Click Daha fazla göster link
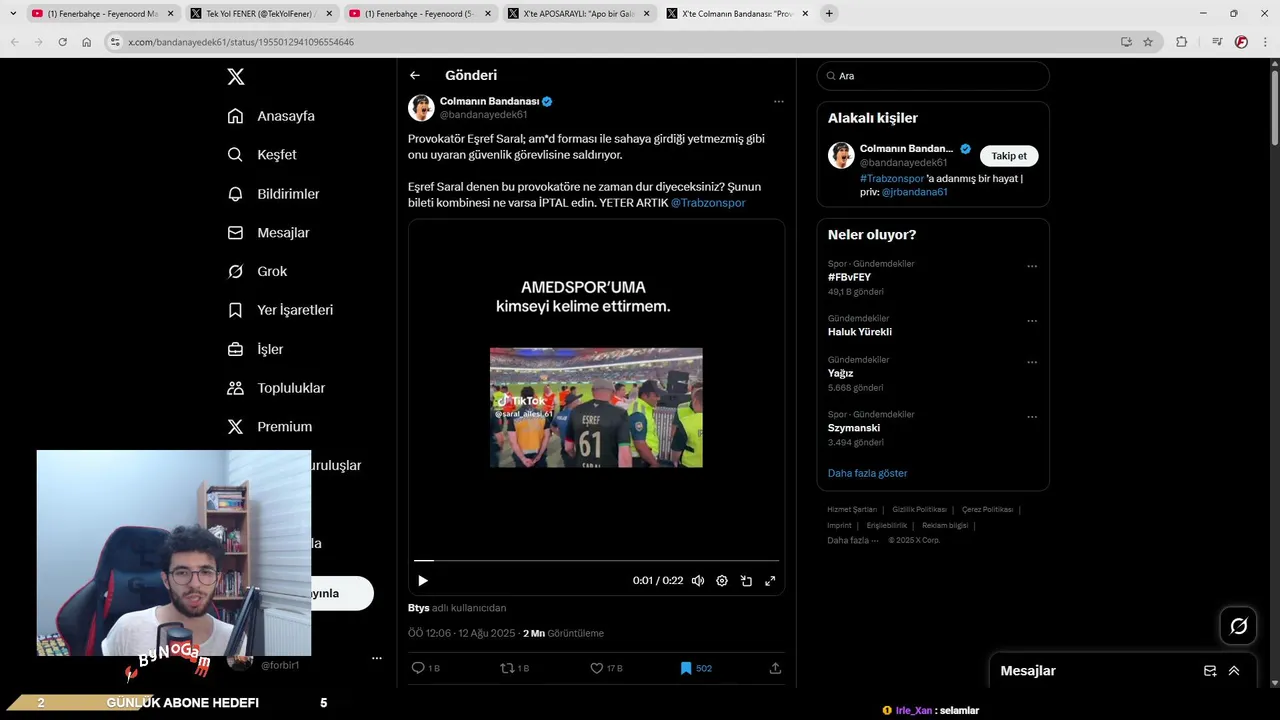Image resolution: width=1280 pixels, height=720 pixels. (867, 473)
